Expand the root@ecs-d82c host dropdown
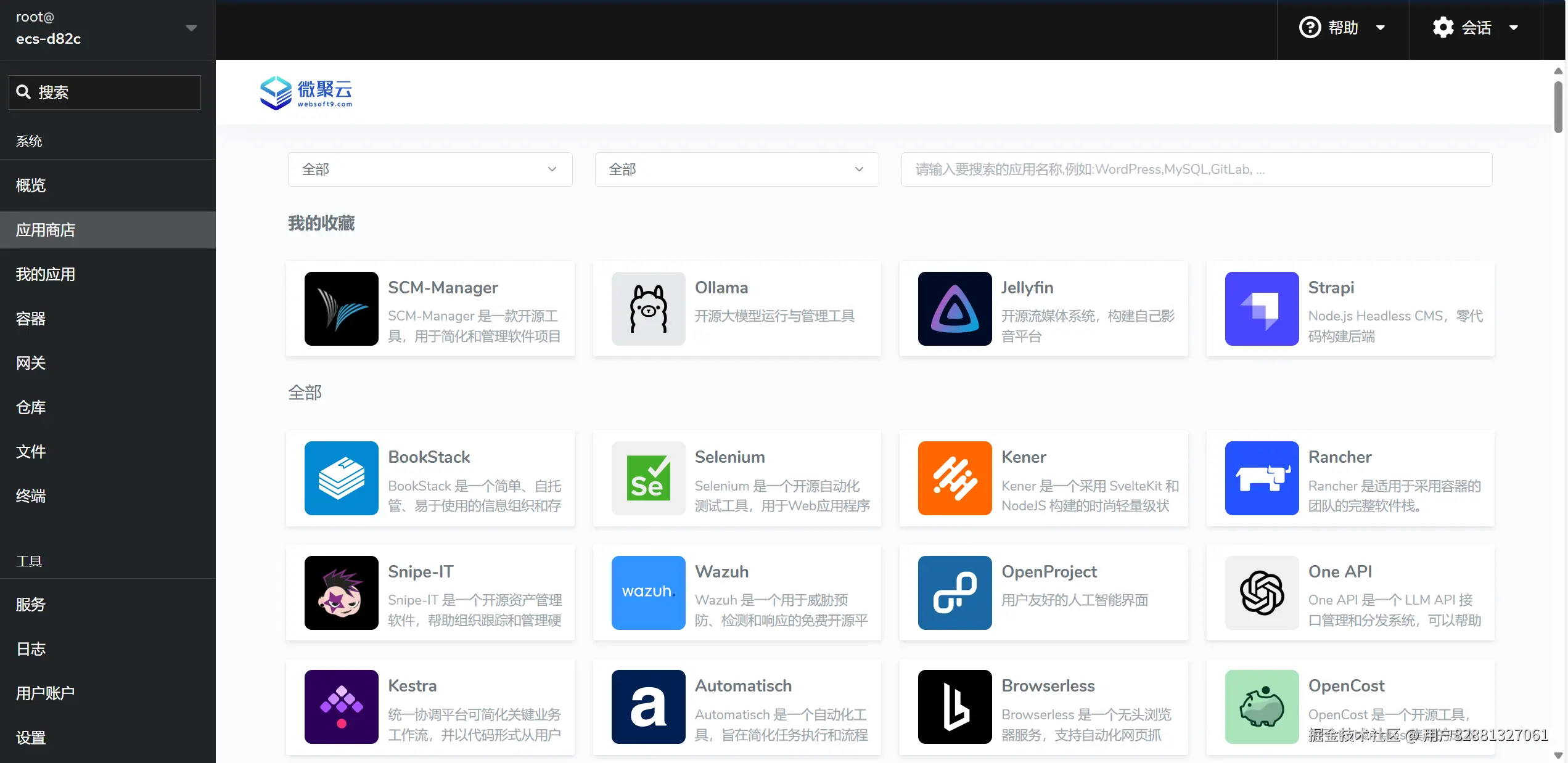This screenshot has height=763, width=1568. 191,28
